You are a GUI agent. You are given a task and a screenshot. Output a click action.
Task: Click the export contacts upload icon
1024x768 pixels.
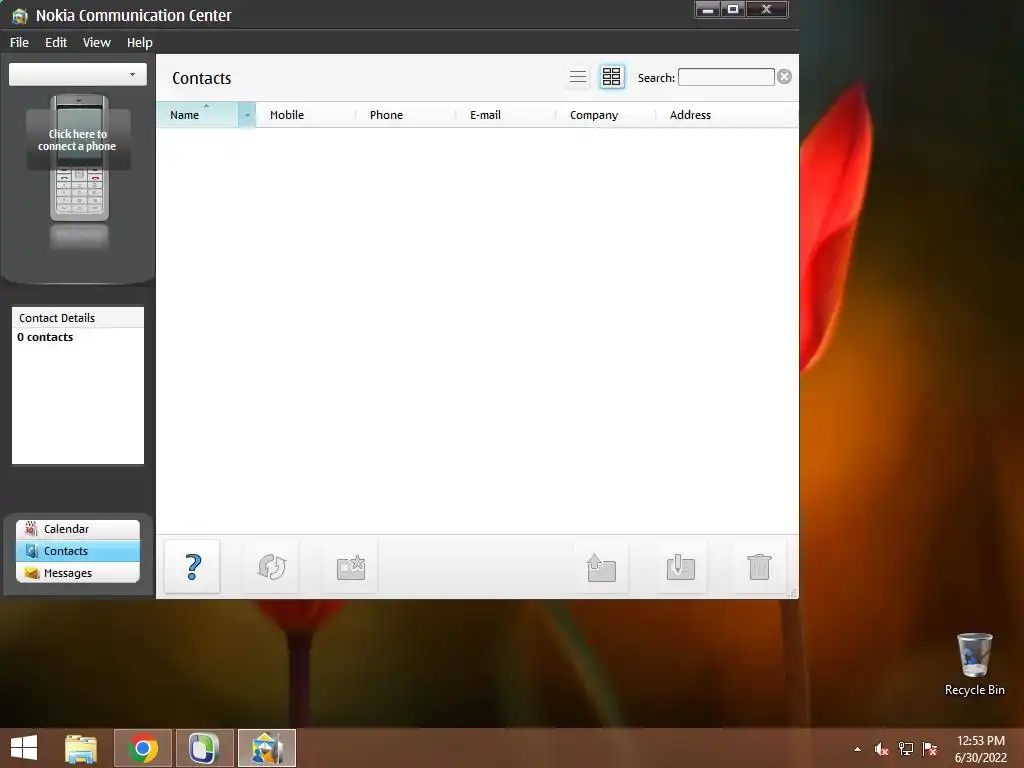601,567
